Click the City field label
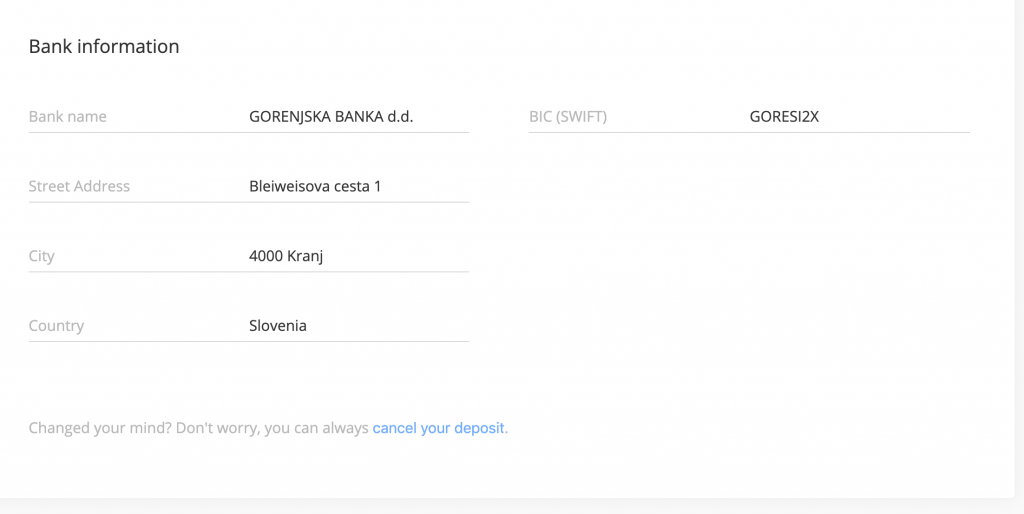The height and width of the screenshot is (514, 1024). [41, 256]
